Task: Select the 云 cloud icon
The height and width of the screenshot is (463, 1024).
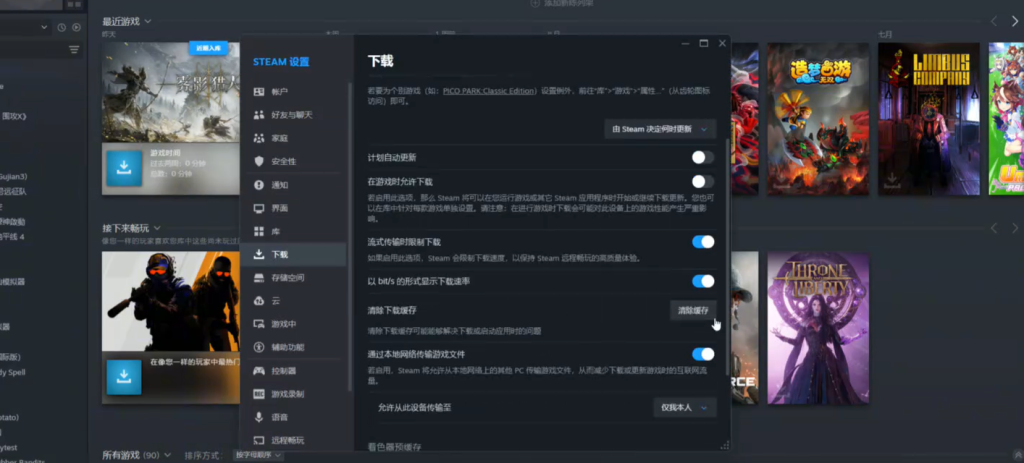Action: [x=259, y=300]
